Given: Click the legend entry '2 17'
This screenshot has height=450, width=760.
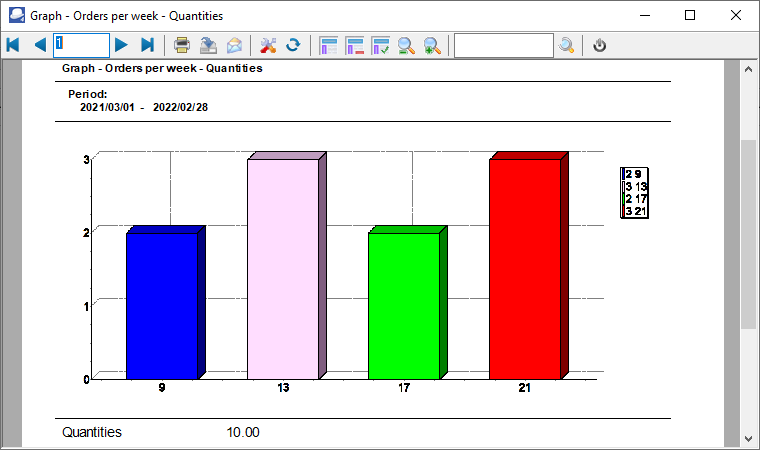Looking at the screenshot, I should (x=634, y=199).
